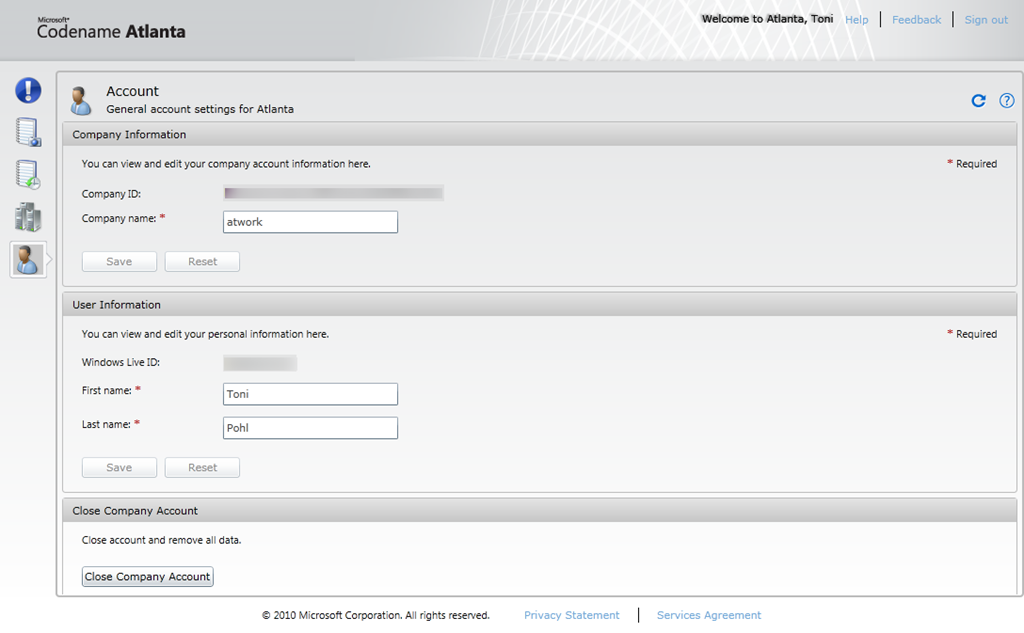Open the Servers icon in sidebar
The image size is (1024, 633).
tap(28, 217)
